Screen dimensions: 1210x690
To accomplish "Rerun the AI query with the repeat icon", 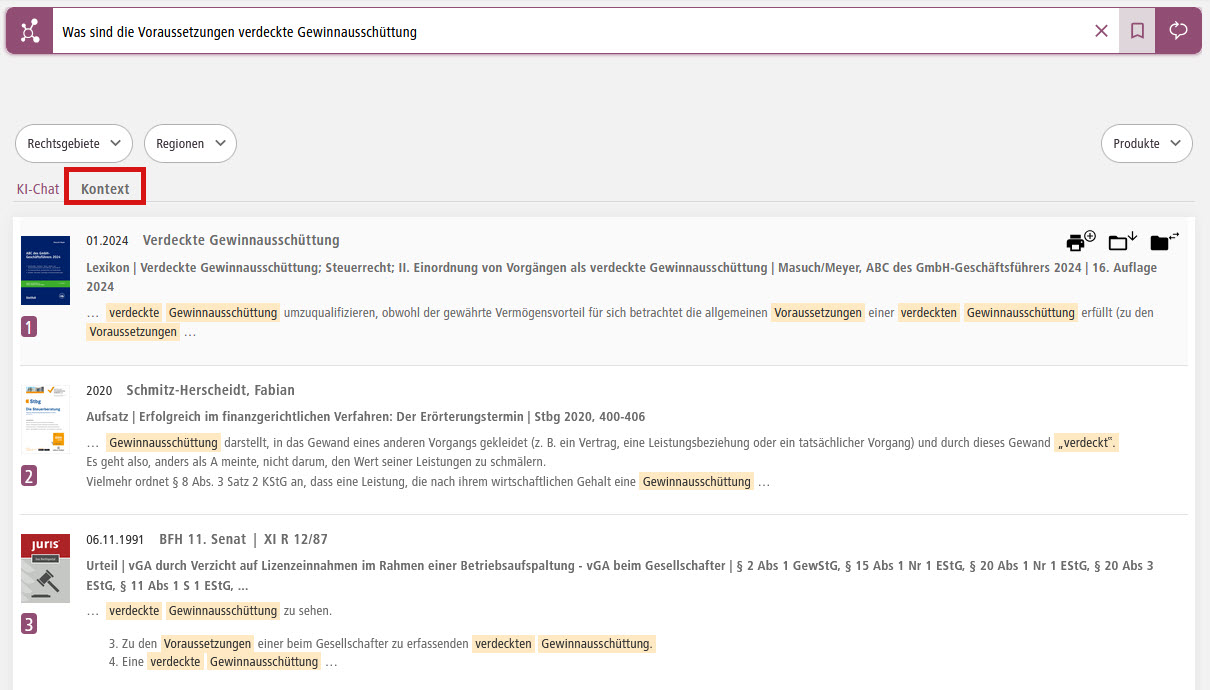I will click(1177, 30).
